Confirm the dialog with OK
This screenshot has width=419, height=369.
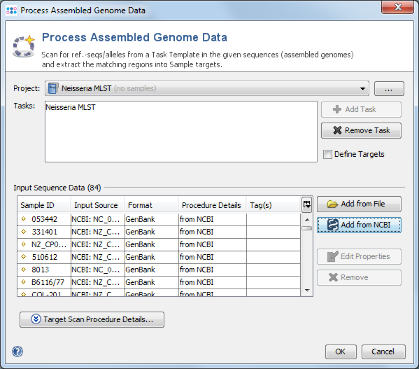[x=341, y=351]
